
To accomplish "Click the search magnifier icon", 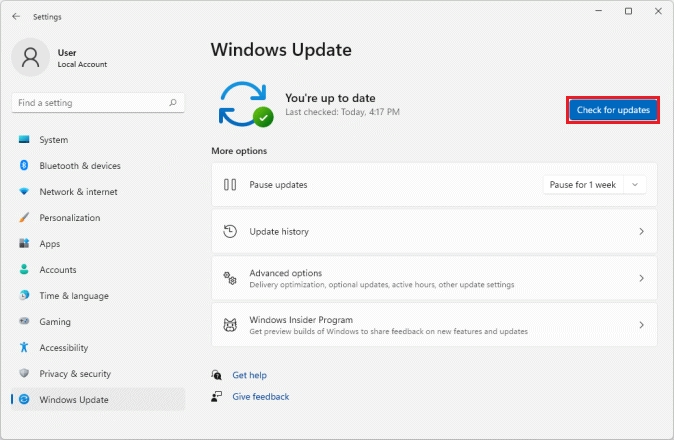I will (173, 103).
